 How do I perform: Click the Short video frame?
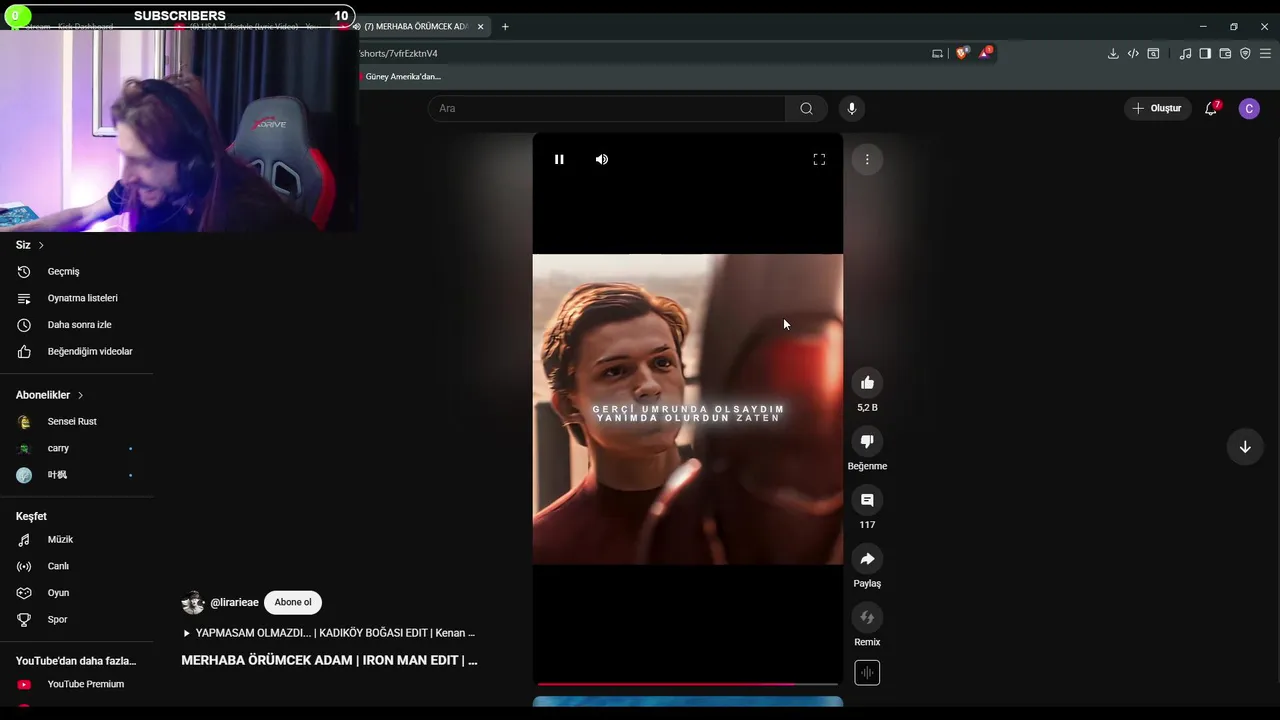pos(687,409)
